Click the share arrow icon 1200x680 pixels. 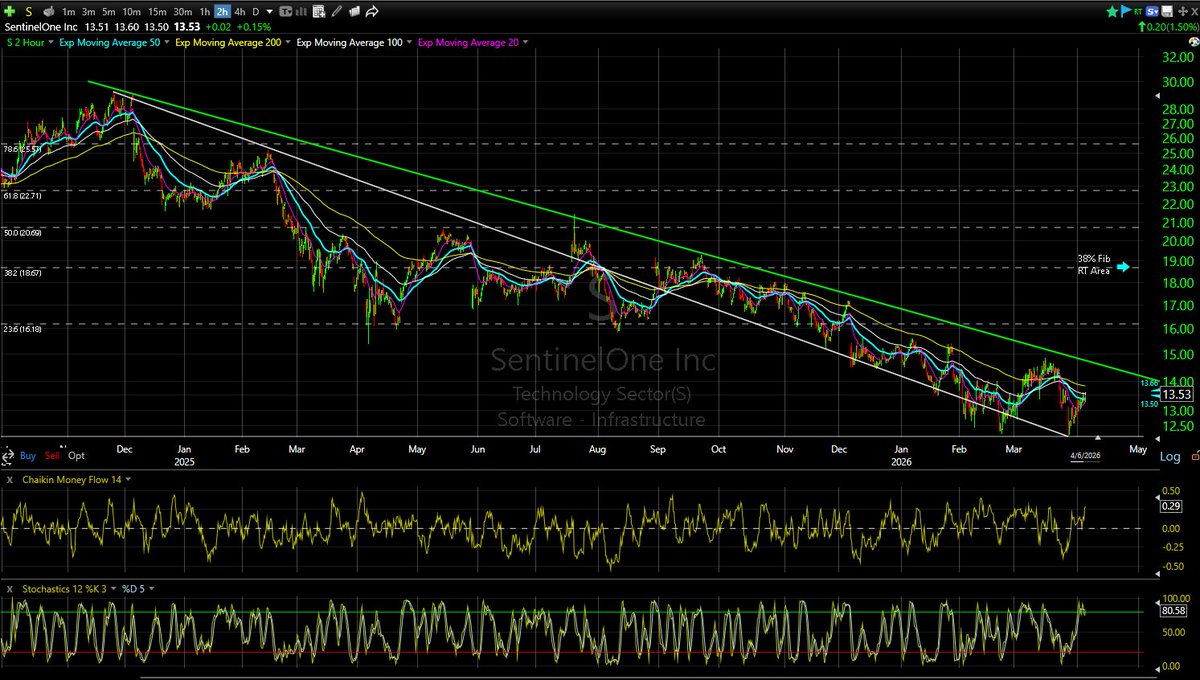(x=371, y=12)
